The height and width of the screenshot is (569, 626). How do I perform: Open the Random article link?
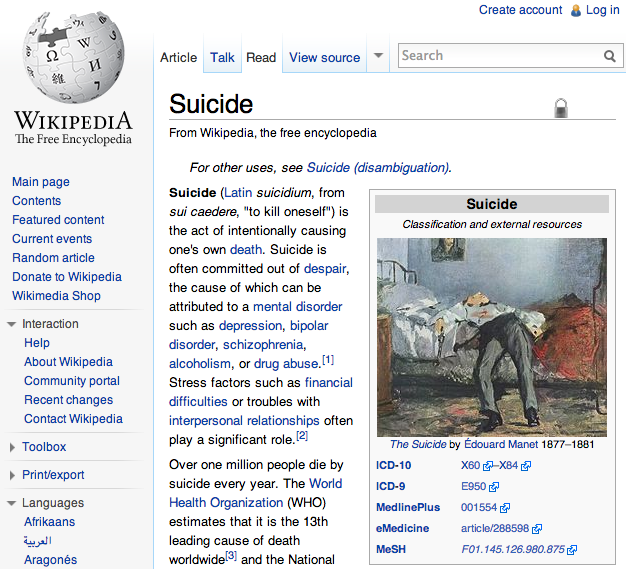point(53,258)
